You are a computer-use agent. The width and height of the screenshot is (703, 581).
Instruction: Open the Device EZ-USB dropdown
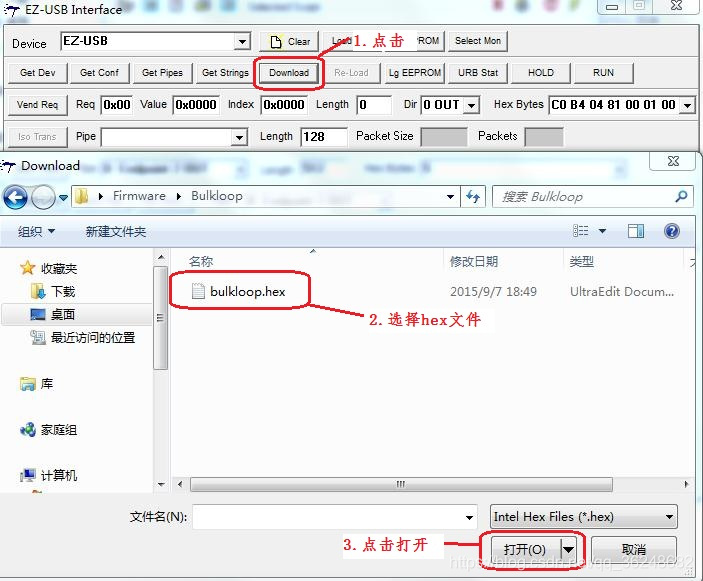pyautogui.click(x=242, y=42)
